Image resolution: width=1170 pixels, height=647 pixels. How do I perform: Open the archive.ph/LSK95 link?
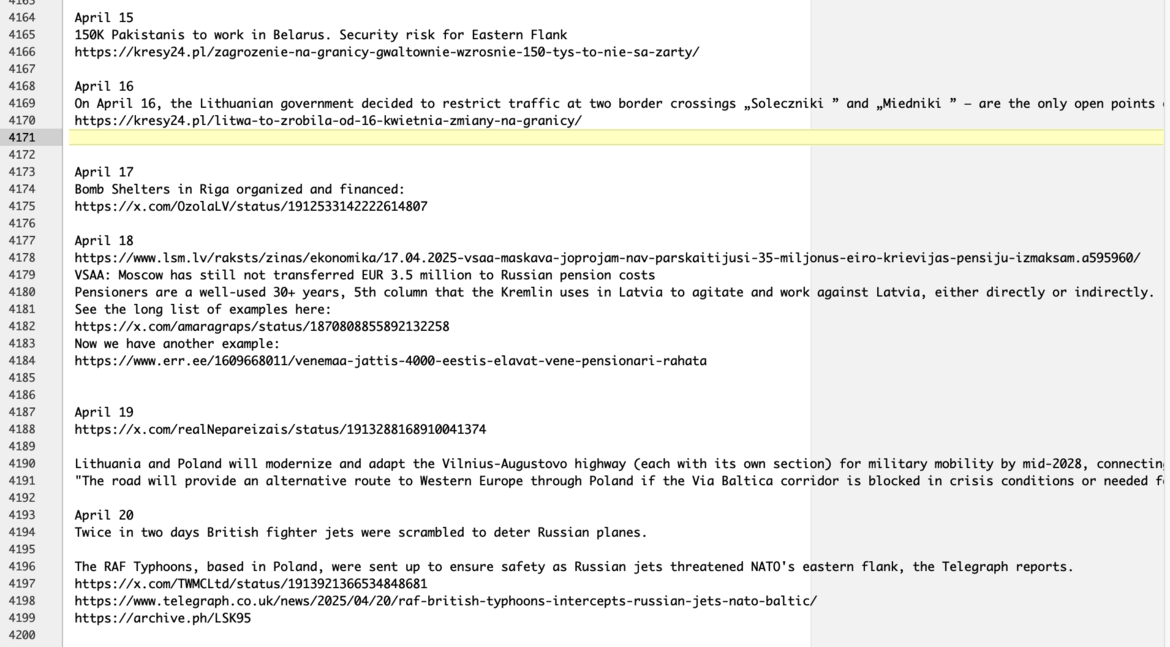point(162,618)
